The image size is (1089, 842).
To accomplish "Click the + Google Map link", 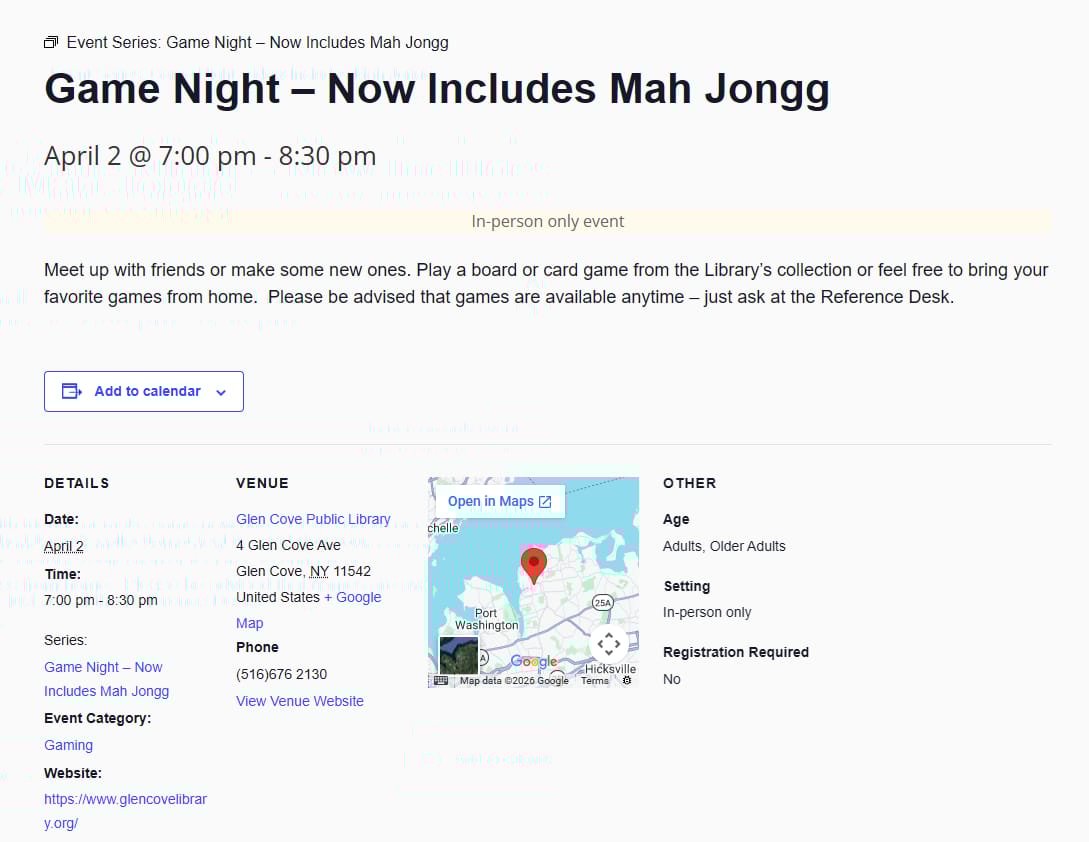I will 352,597.
